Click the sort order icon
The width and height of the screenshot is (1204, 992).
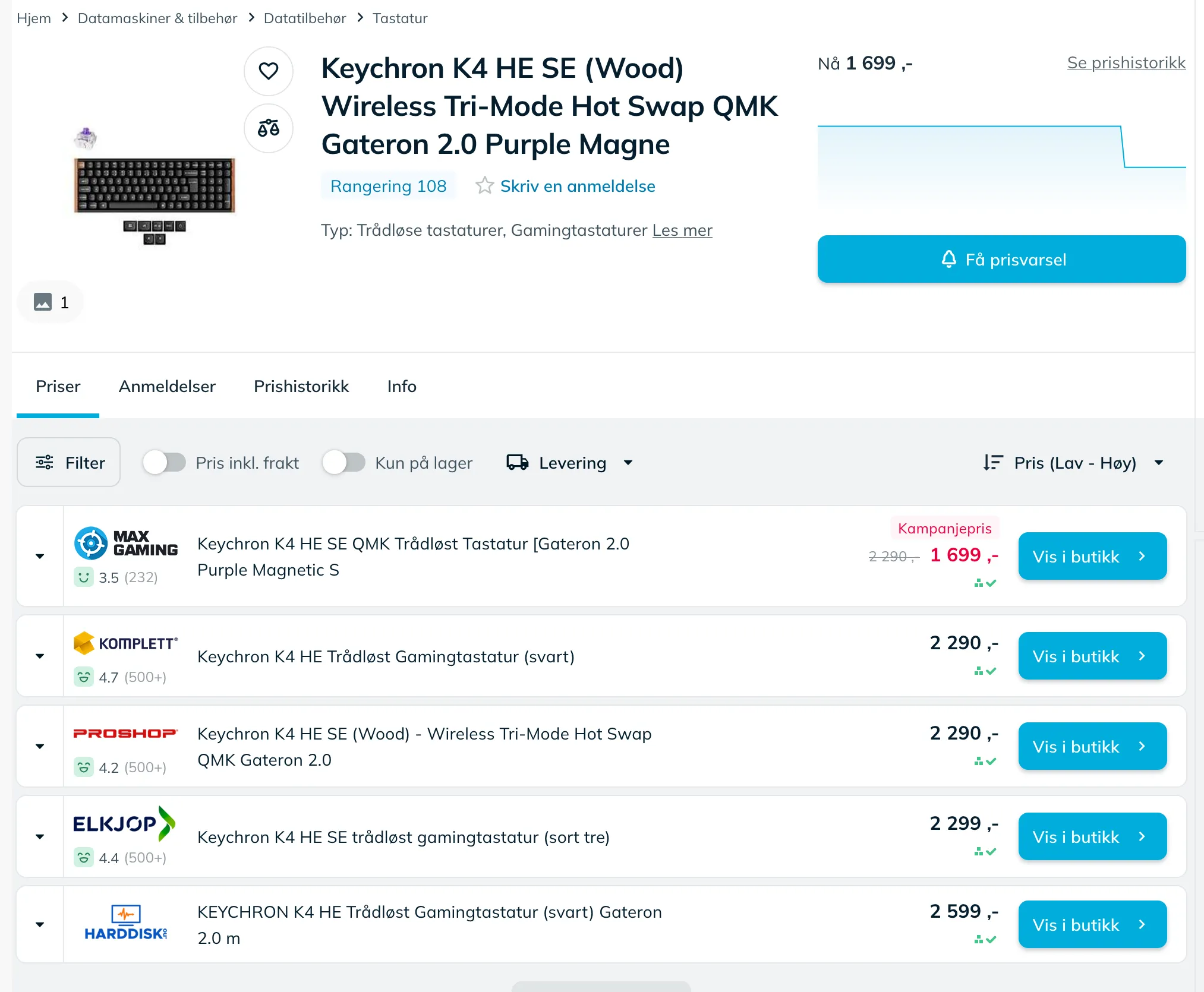pyautogui.click(x=993, y=462)
